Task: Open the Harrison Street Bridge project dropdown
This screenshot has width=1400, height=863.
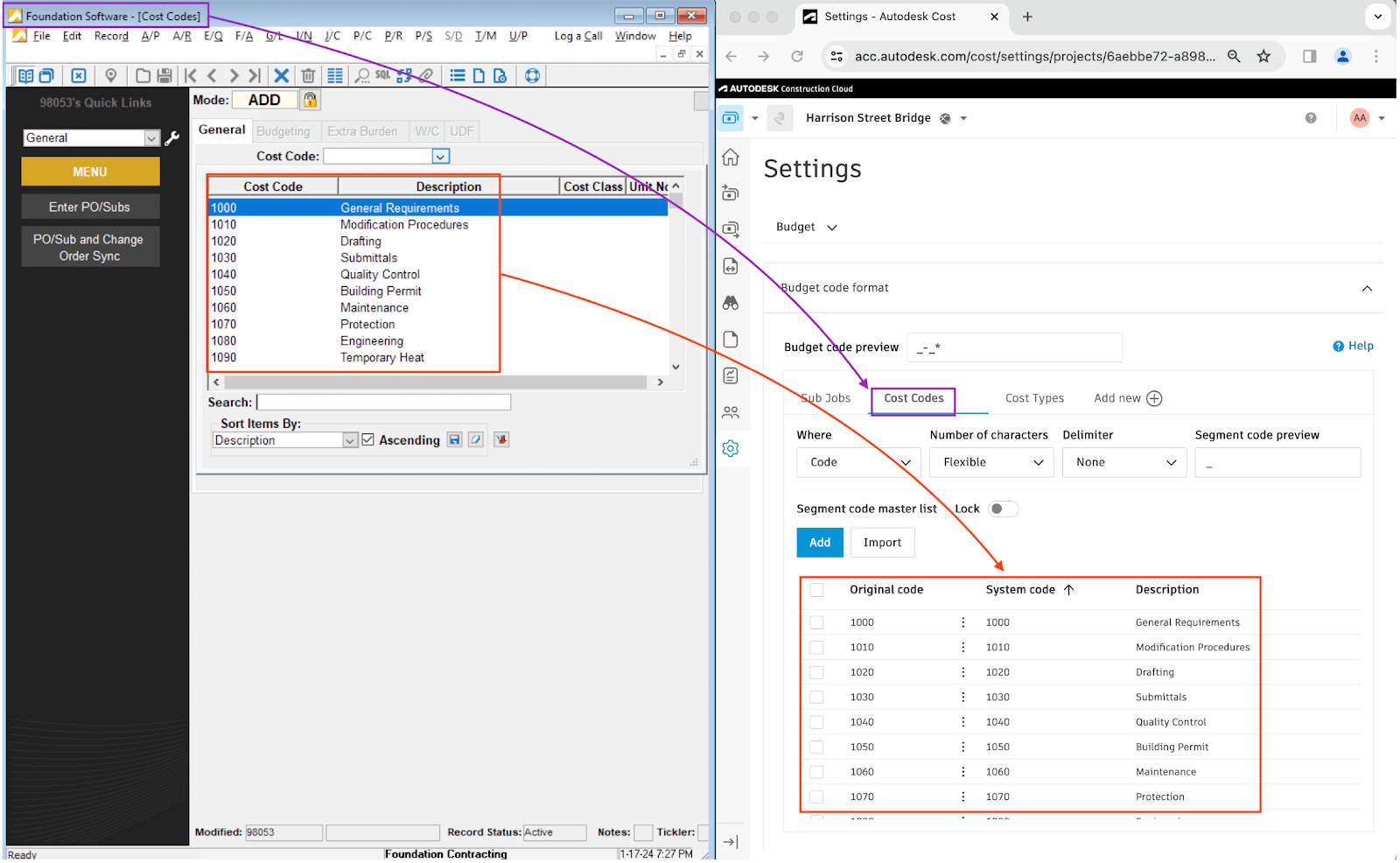Action: 963,118
